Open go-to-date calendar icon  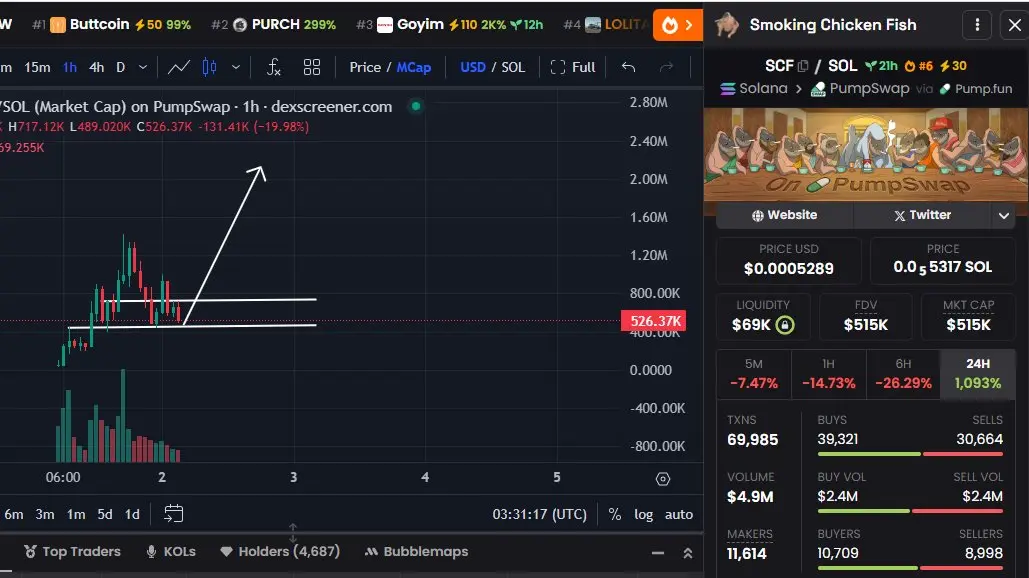(x=173, y=514)
